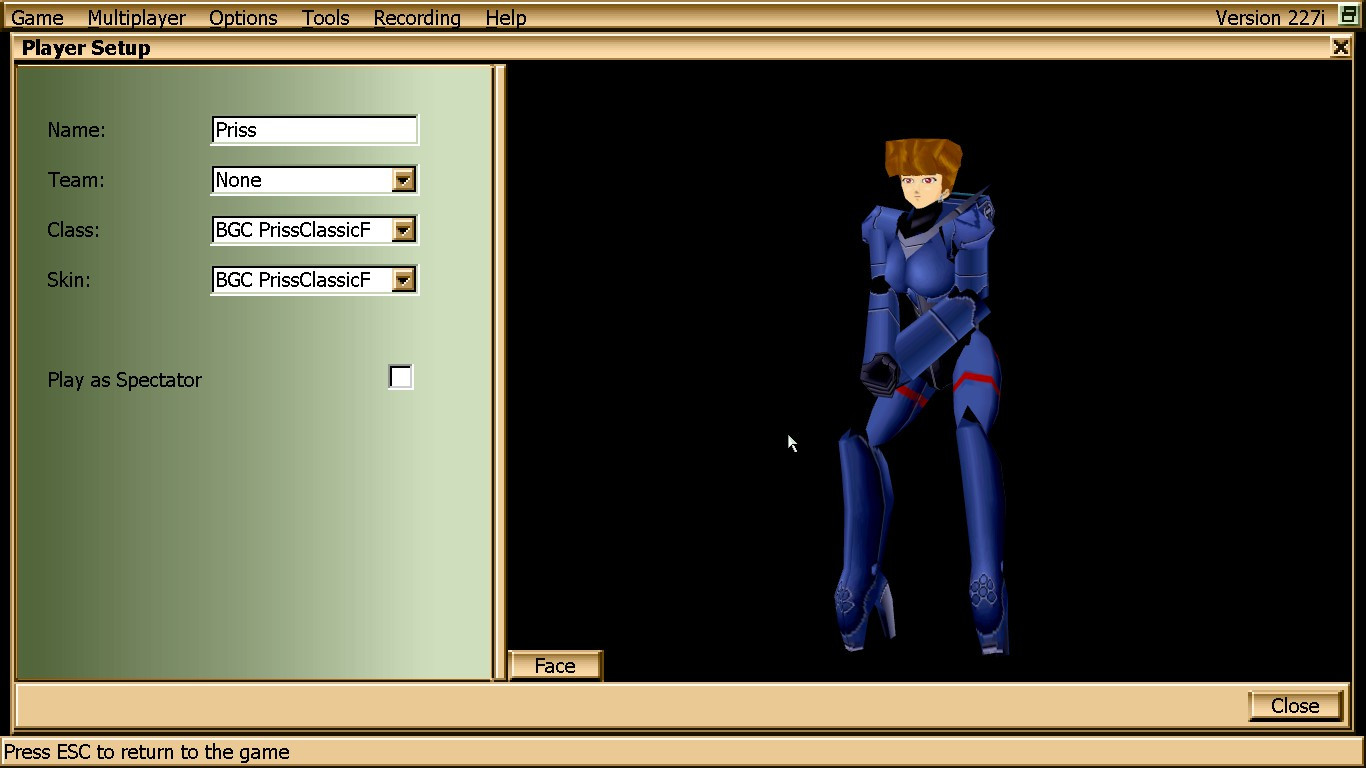Image resolution: width=1366 pixels, height=768 pixels.
Task: Expand the Class dropdown arrow
Action: pyautogui.click(x=403, y=230)
